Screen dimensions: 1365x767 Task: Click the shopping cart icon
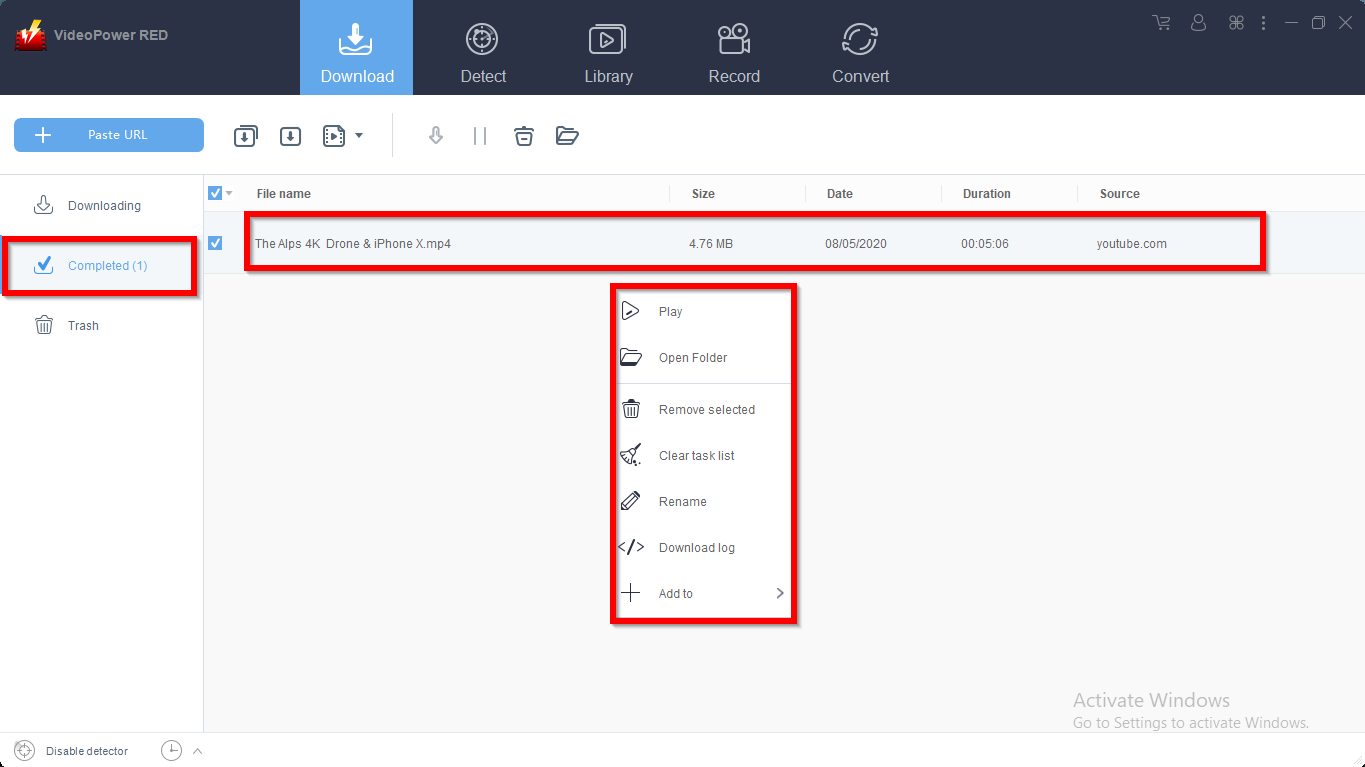coord(1161,23)
